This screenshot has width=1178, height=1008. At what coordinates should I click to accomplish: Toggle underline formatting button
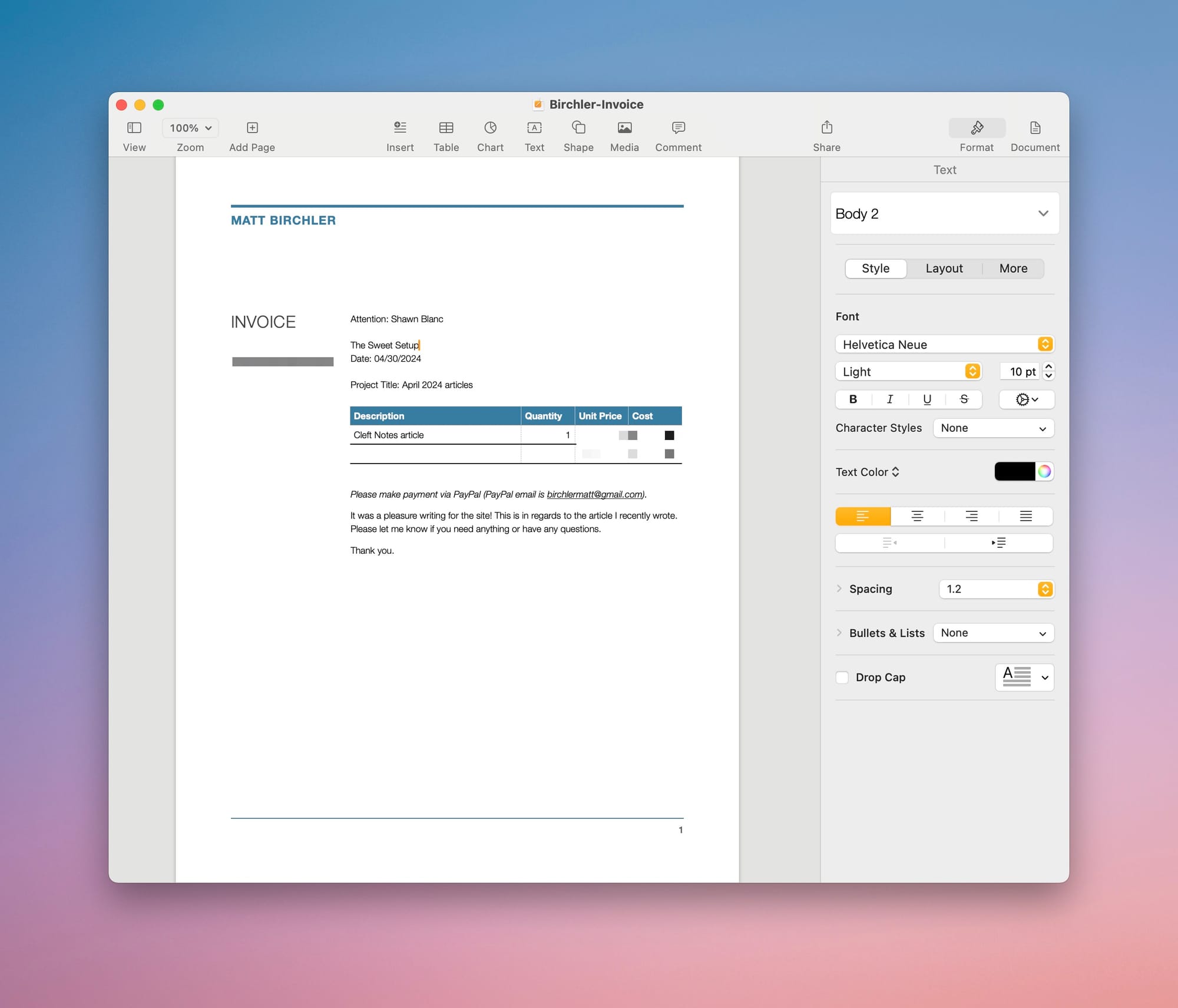click(927, 399)
